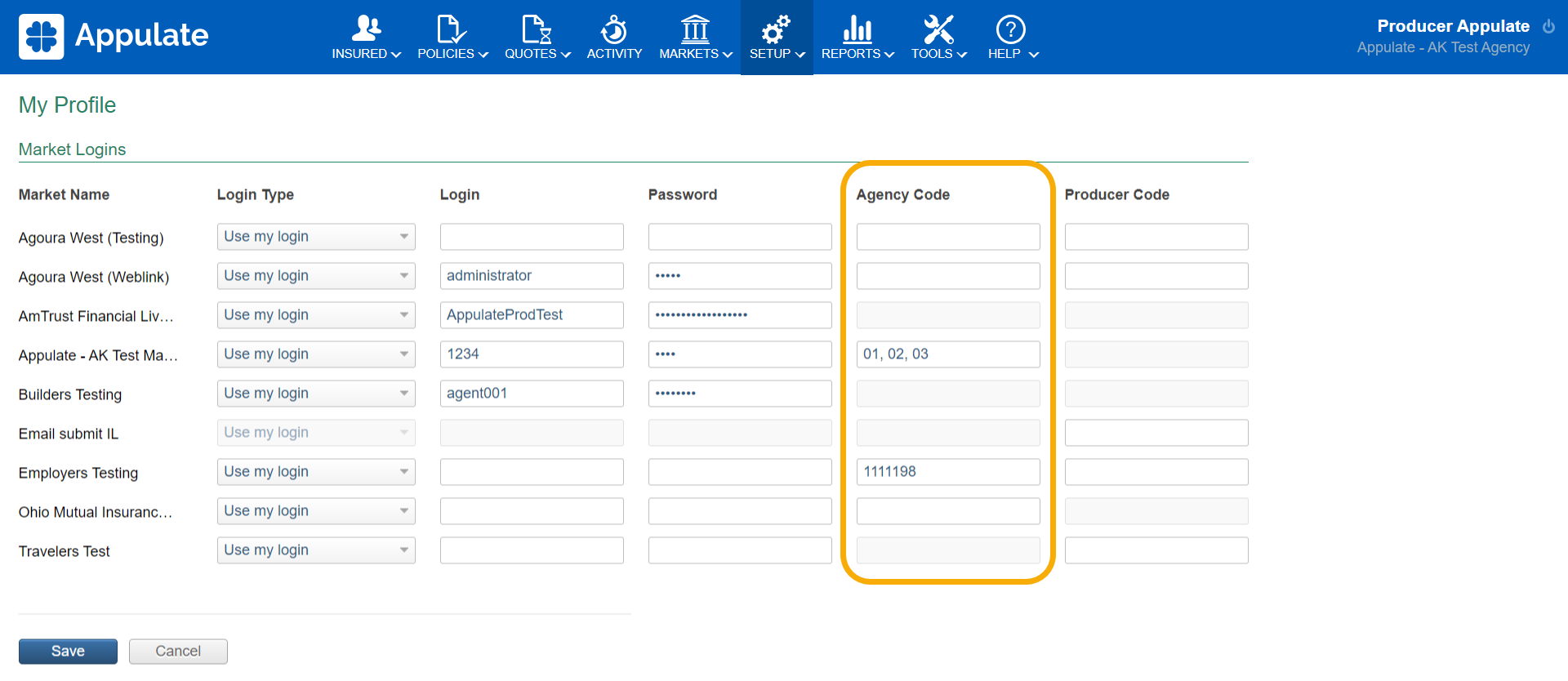Image resolution: width=1568 pixels, height=681 pixels.
Task: Expand Login Type dropdown for Builders Testing
Action: point(316,394)
